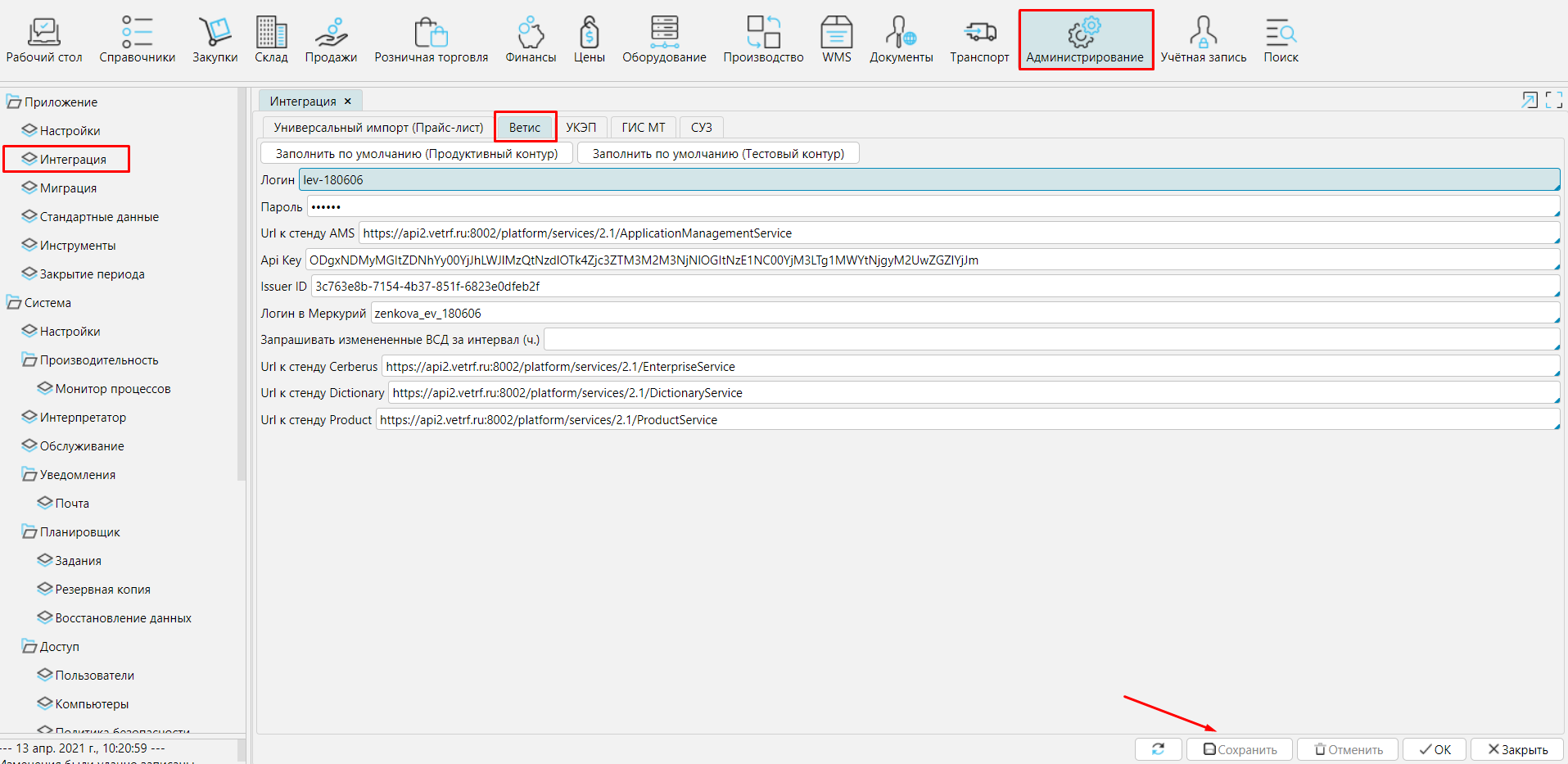Select the Оборудование module icon
Viewport: 1568px width, 764px height.
click(664, 33)
